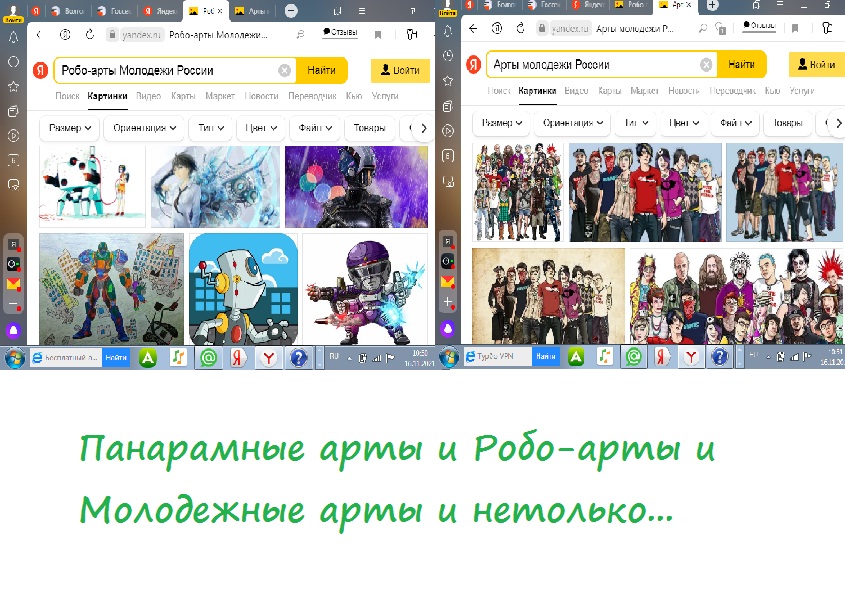Bookmark the Арты молодежи page in right browser
The height and width of the screenshot is (600, 845).
(795, 28)
